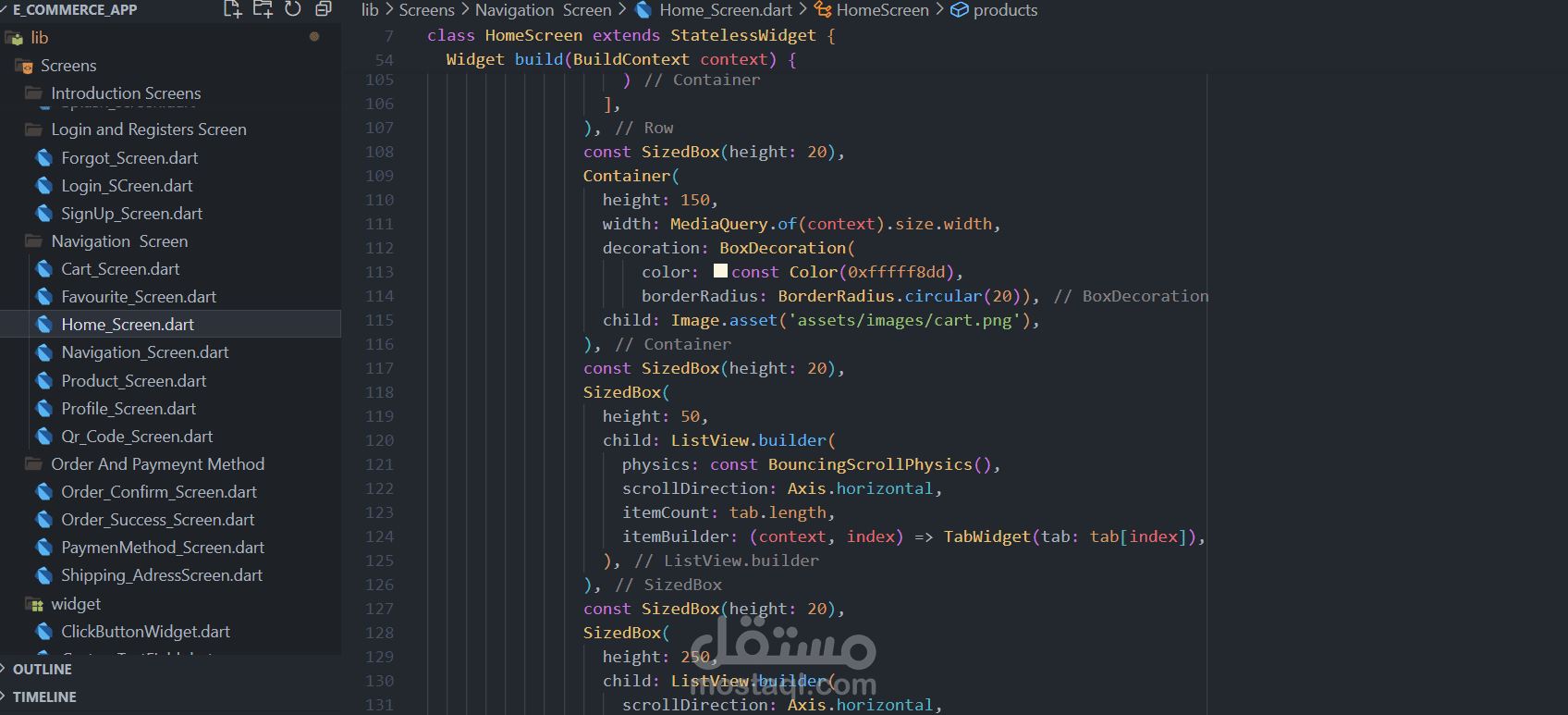The width and height of the screenshot is (1568, 715).
Task: Collapse the Login and Registers Screen folder
Action: 149,129
